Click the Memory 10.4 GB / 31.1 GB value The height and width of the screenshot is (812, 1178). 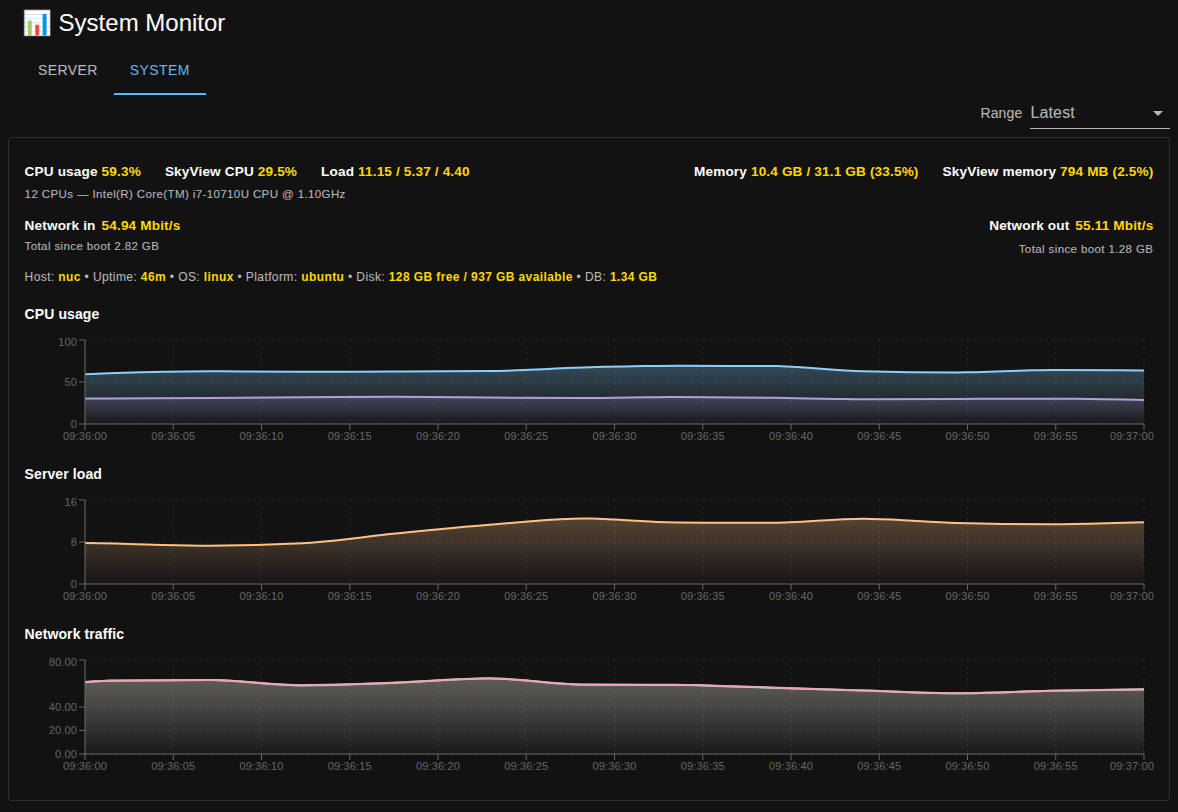(834, 172)
